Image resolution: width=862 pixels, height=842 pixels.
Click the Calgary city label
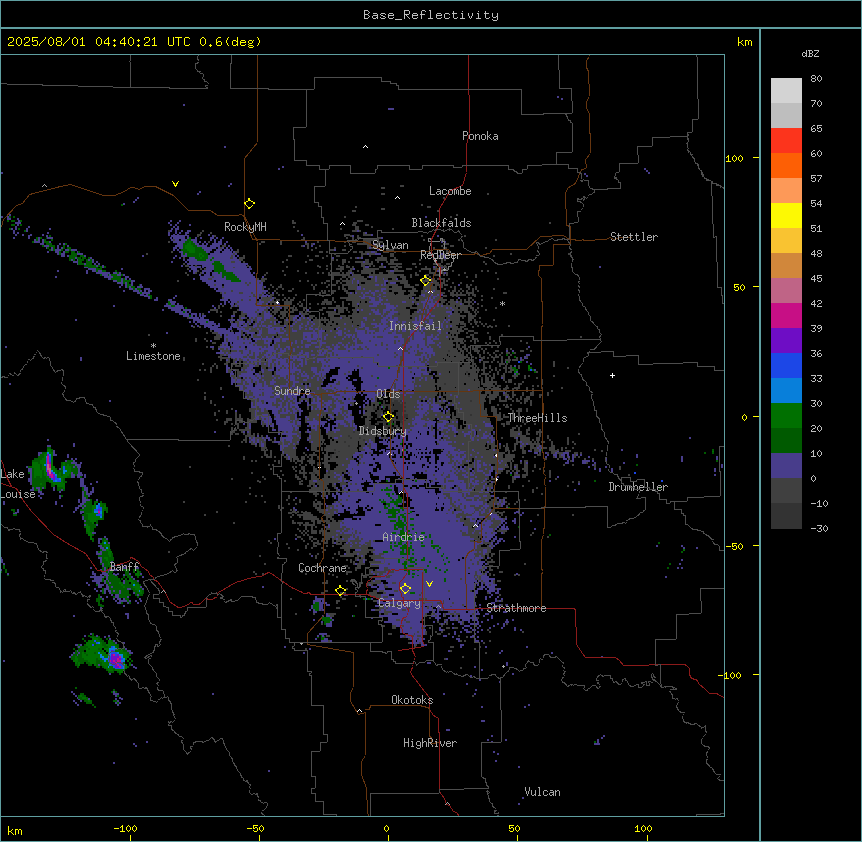coord(399,603)
